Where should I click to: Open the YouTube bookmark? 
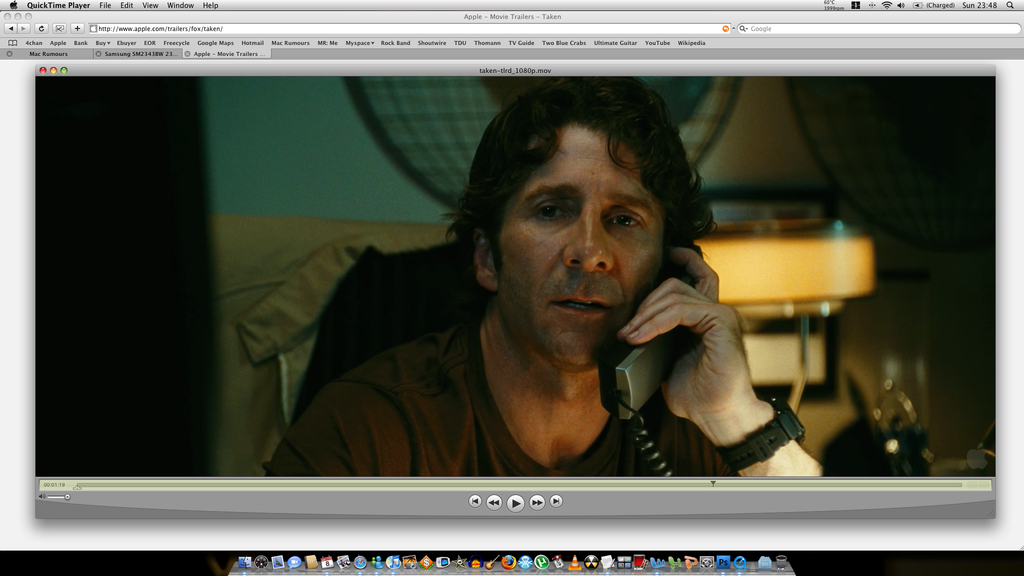coord(657,43)
